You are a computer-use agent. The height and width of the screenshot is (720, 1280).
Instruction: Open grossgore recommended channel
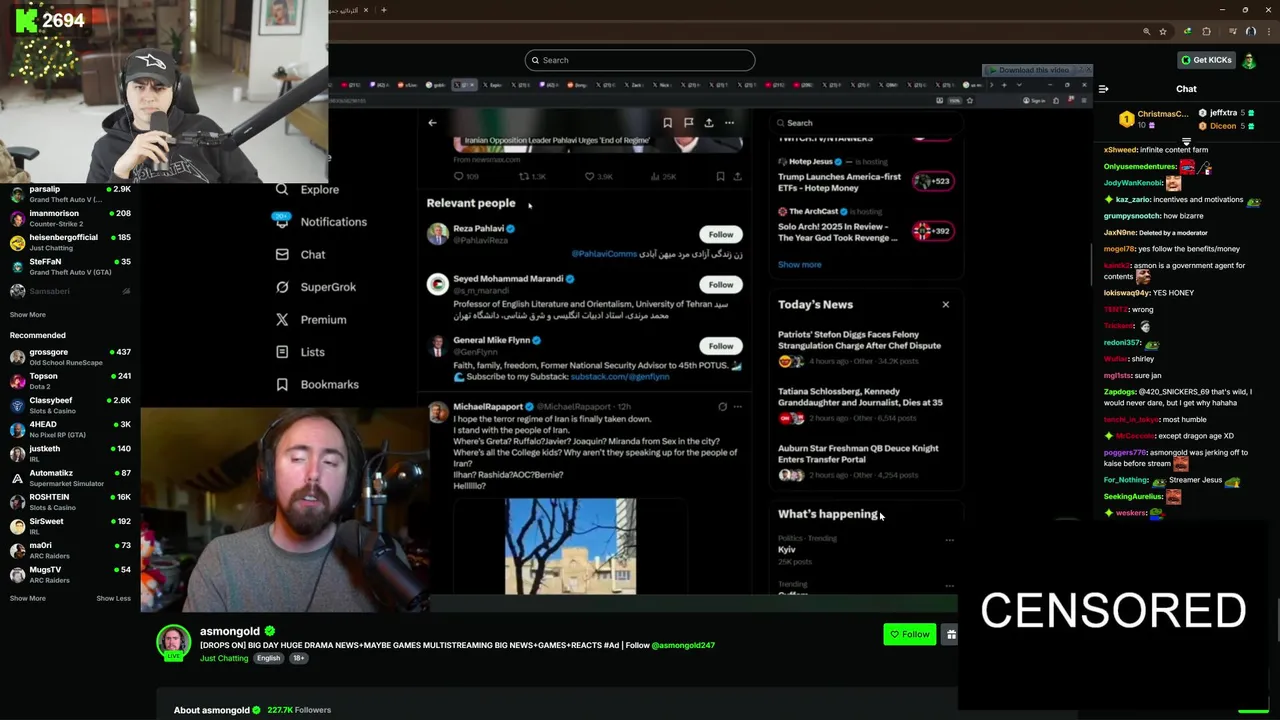70,357
